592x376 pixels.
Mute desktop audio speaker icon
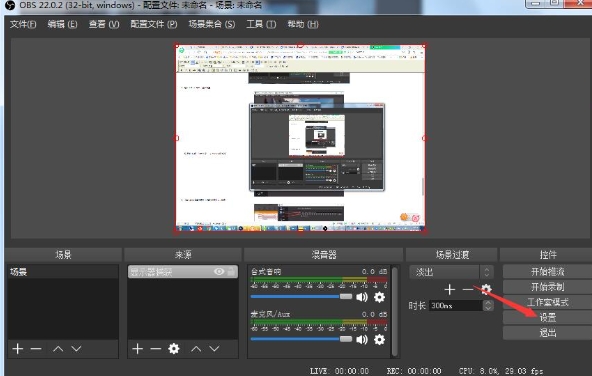[x=362, y=297]
